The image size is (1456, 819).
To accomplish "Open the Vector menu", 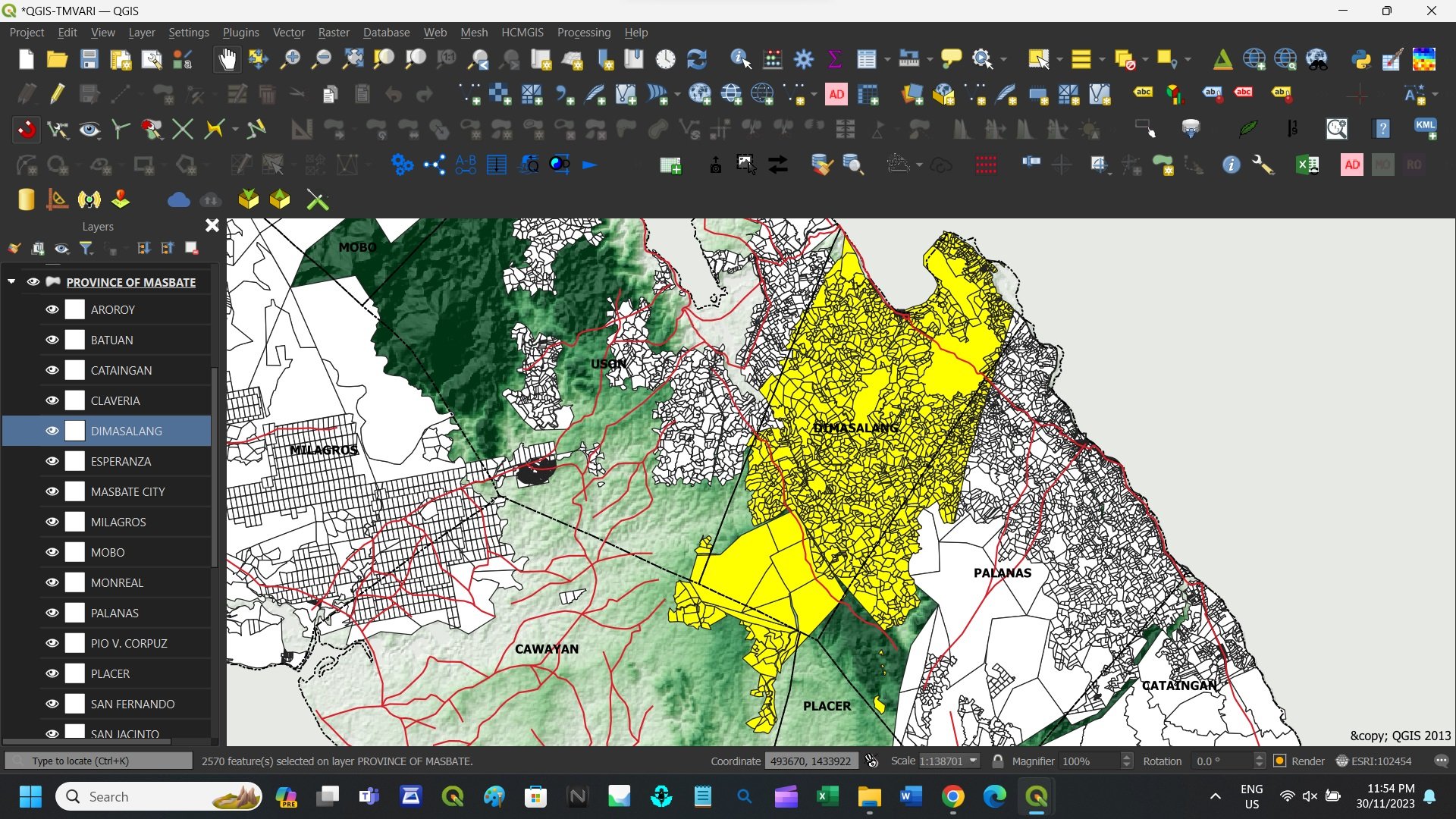I will pyautogui.click(x=288, y=33).
